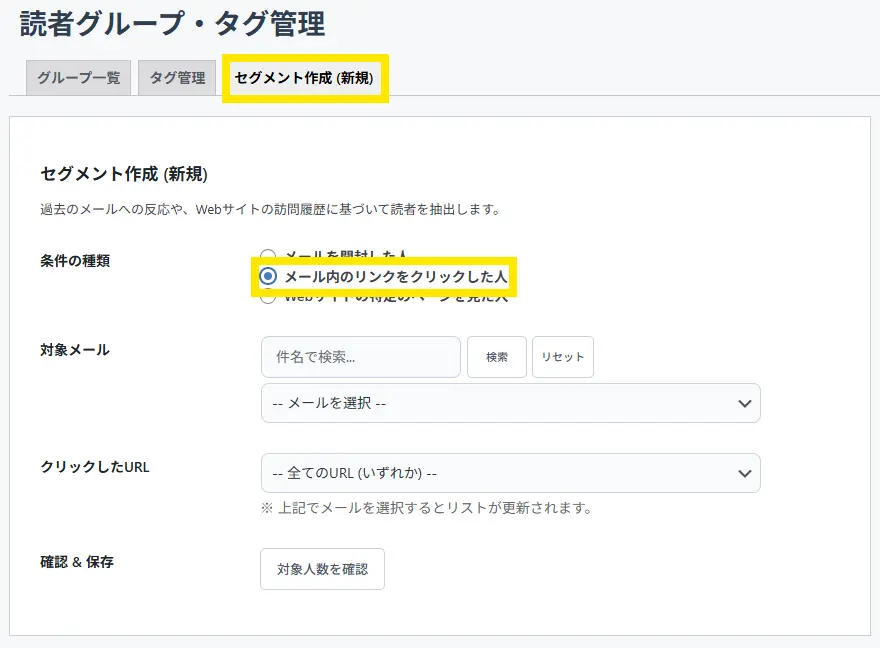Click the クリックしたURL field label

[x=95, y=467]
